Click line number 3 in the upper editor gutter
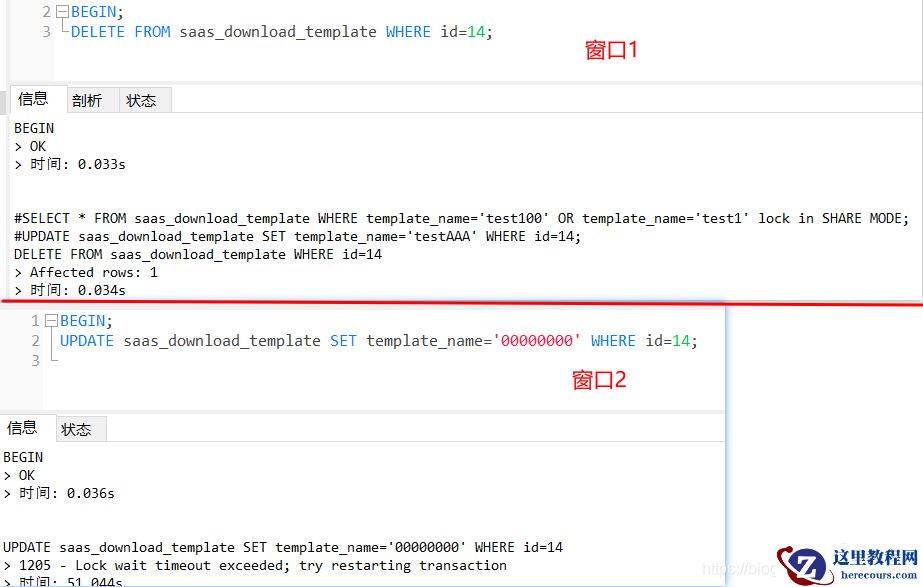923x587 pixels. pos(47,32)
